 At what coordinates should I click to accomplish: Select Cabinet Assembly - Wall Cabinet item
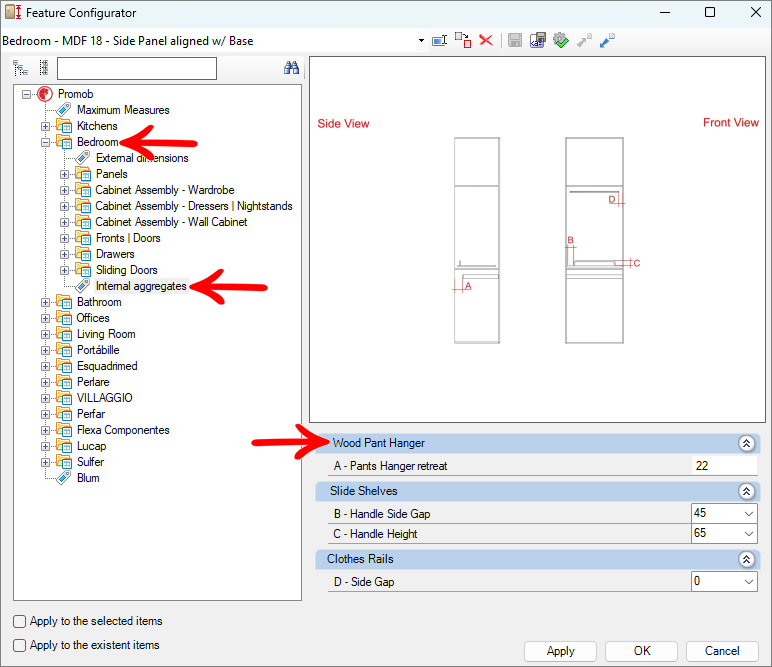point(171,222)
